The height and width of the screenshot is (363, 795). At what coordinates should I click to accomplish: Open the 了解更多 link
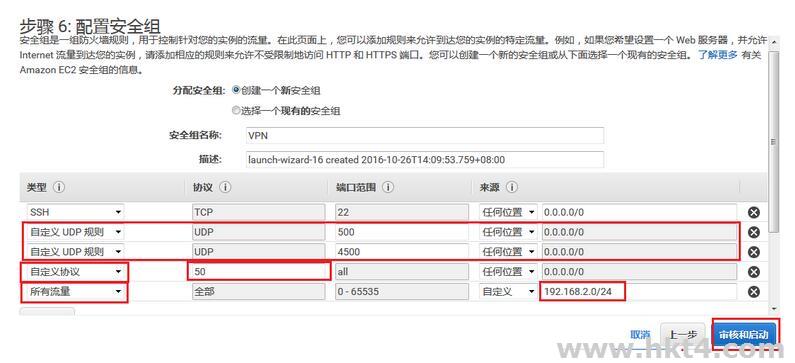pyautogui.click(x=717, y=55)
